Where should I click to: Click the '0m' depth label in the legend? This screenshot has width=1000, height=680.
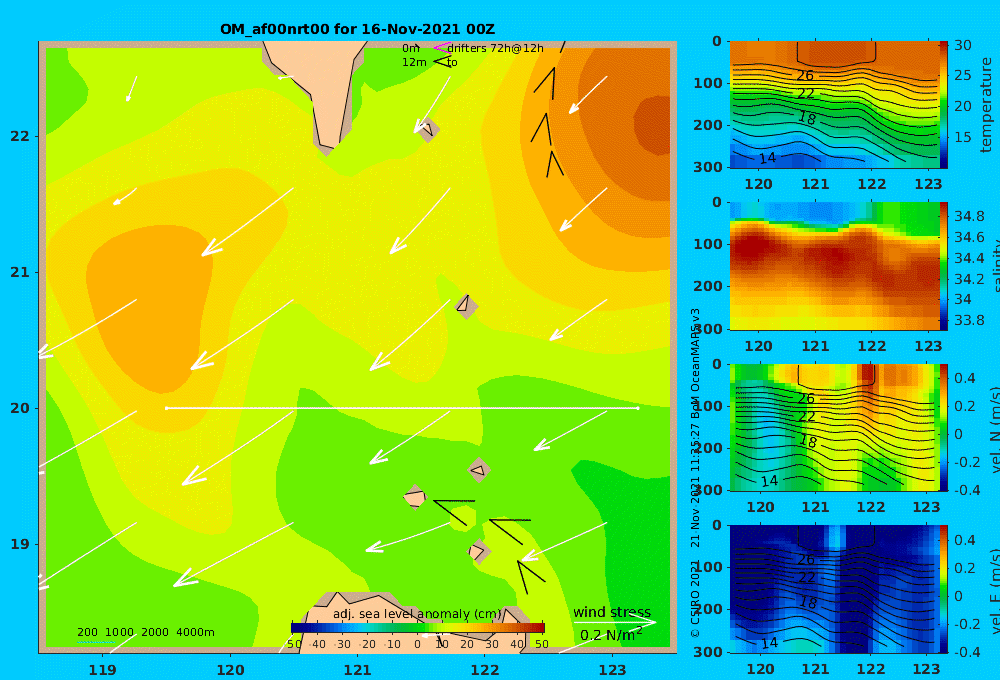(x=411, y=48)
